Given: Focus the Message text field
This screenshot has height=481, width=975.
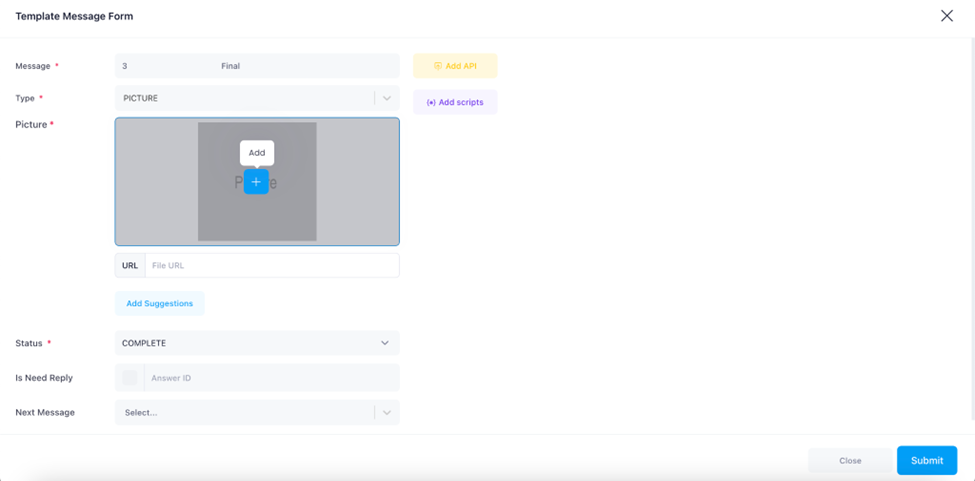Looking at the screenshot, I should click(x=257, y=66).
